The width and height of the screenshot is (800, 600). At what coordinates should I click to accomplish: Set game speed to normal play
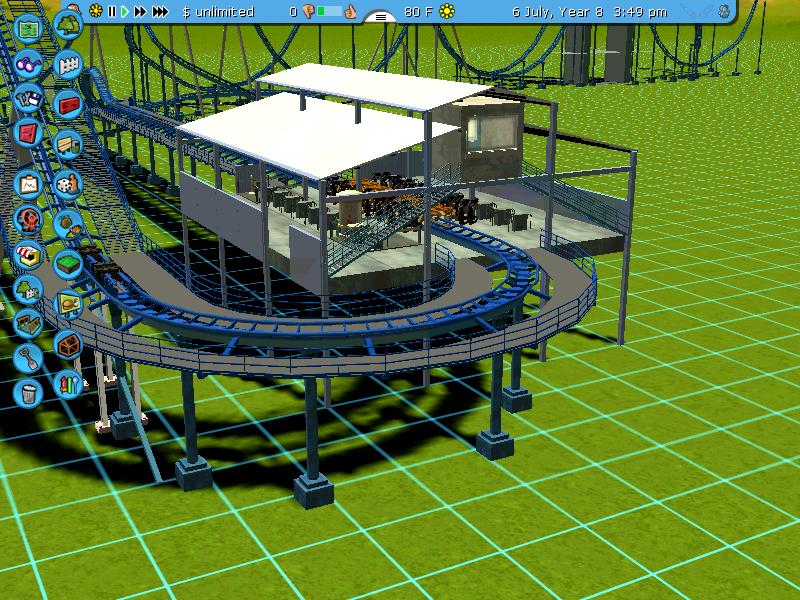pos(125,12)
